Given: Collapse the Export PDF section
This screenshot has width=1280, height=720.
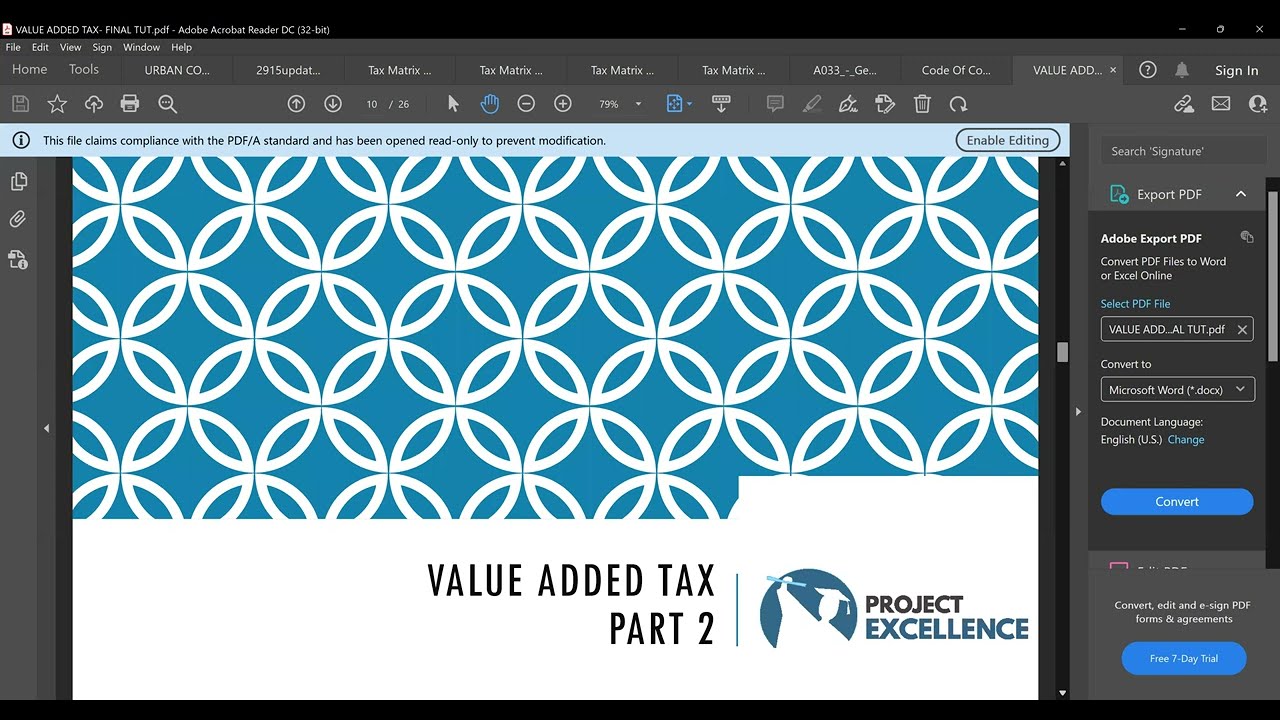Looking at the screenshot, I should pyautogui.click(x=1241, y=194).
